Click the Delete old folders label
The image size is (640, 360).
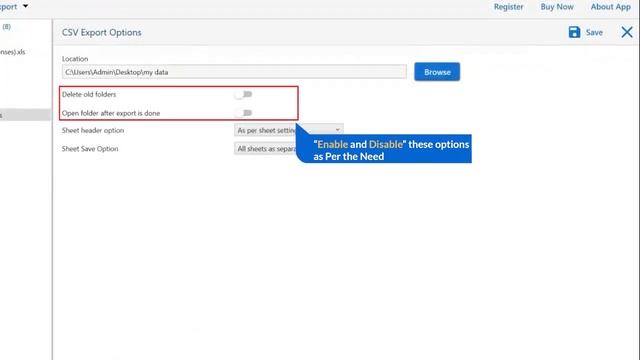tap(89, 94)
